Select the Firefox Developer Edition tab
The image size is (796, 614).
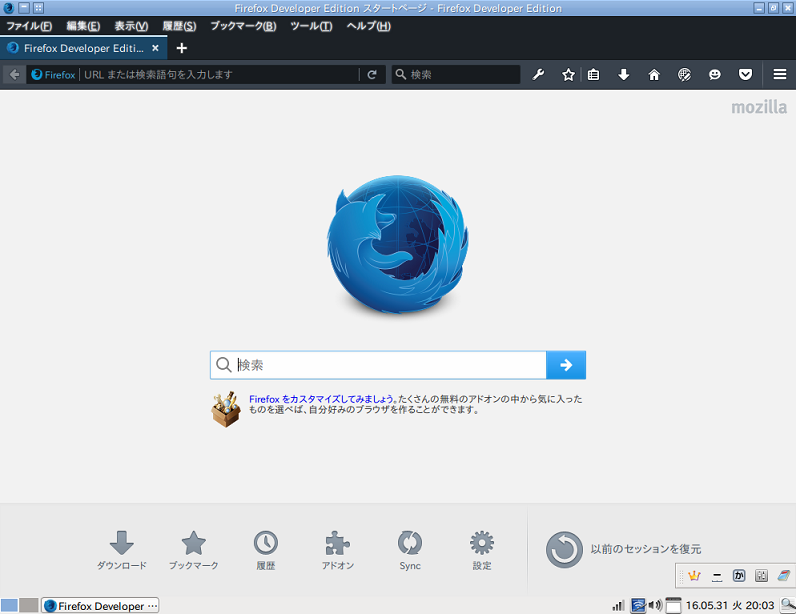point(84,48)
